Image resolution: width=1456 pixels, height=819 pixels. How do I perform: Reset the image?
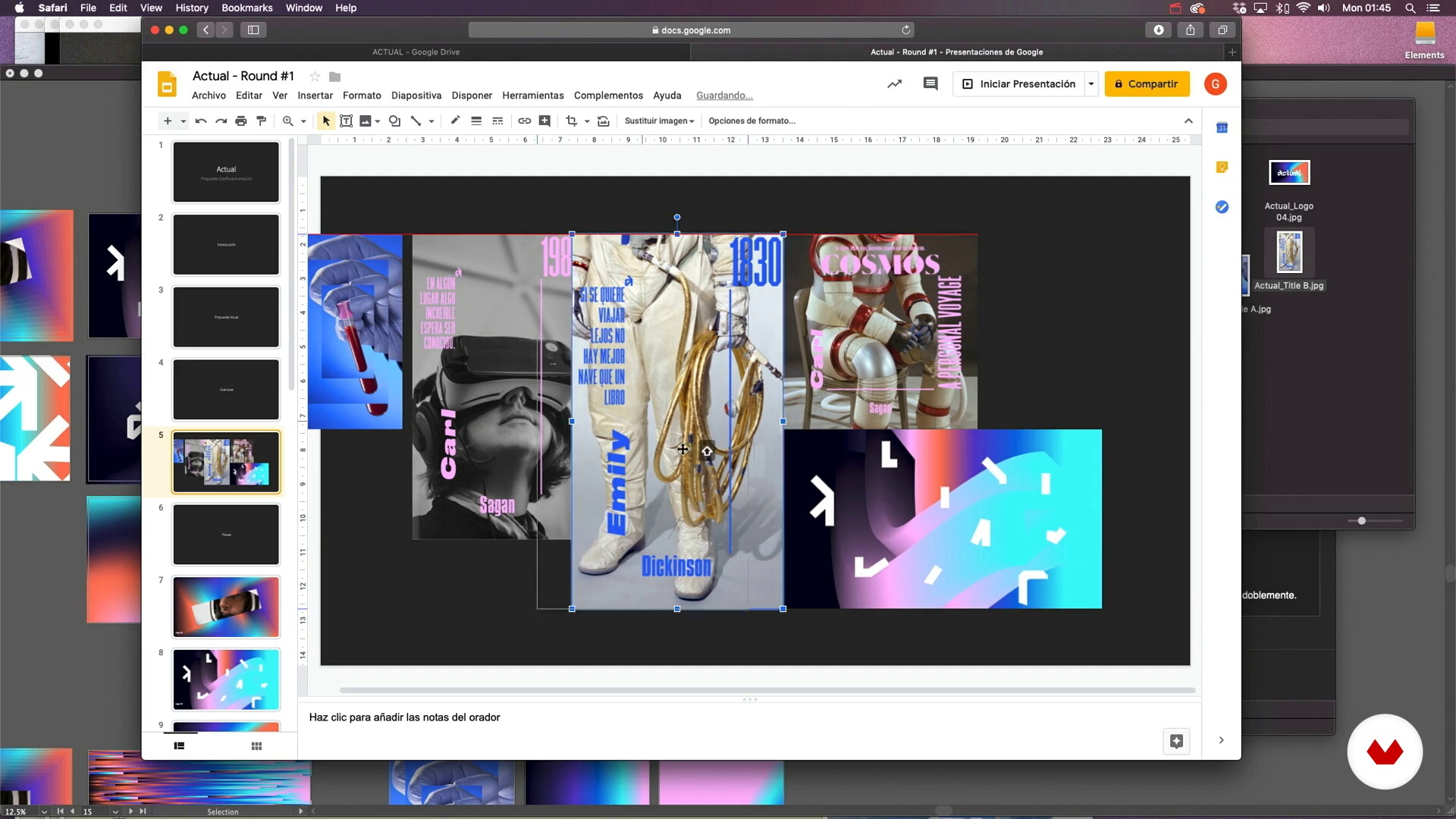(604, 121)
